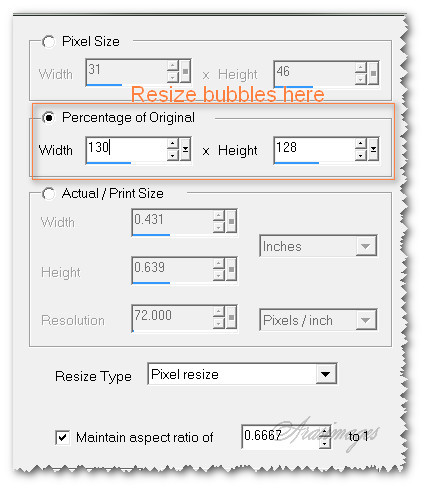
Task: Expand the Resize Type dropdown
Action: click(326, 374)
